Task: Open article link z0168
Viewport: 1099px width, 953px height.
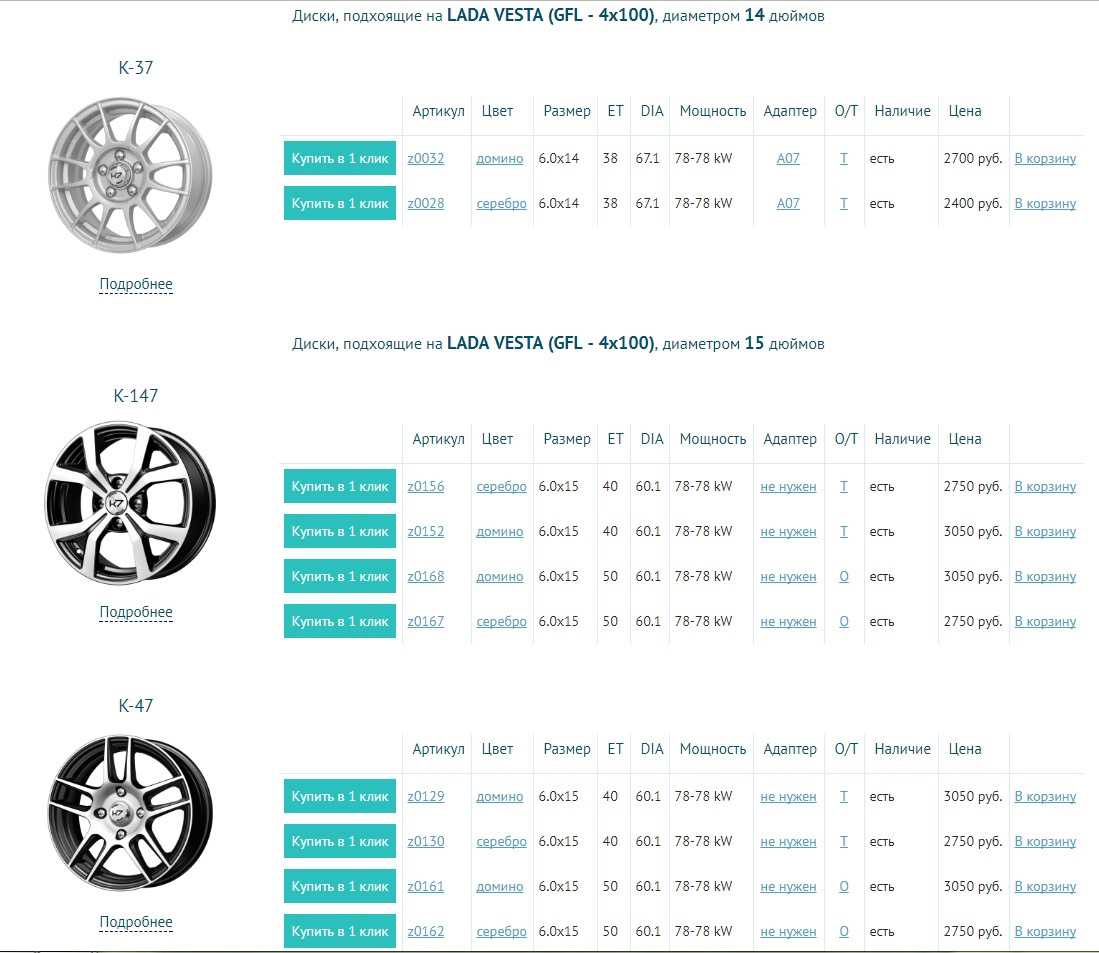Action: point(425,576)
